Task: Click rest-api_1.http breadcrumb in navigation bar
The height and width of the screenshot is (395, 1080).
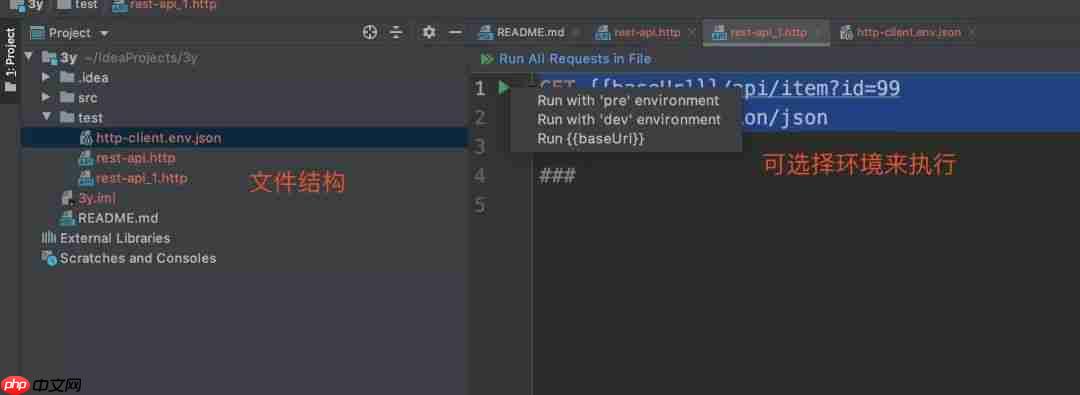Action: coord(164,5)
